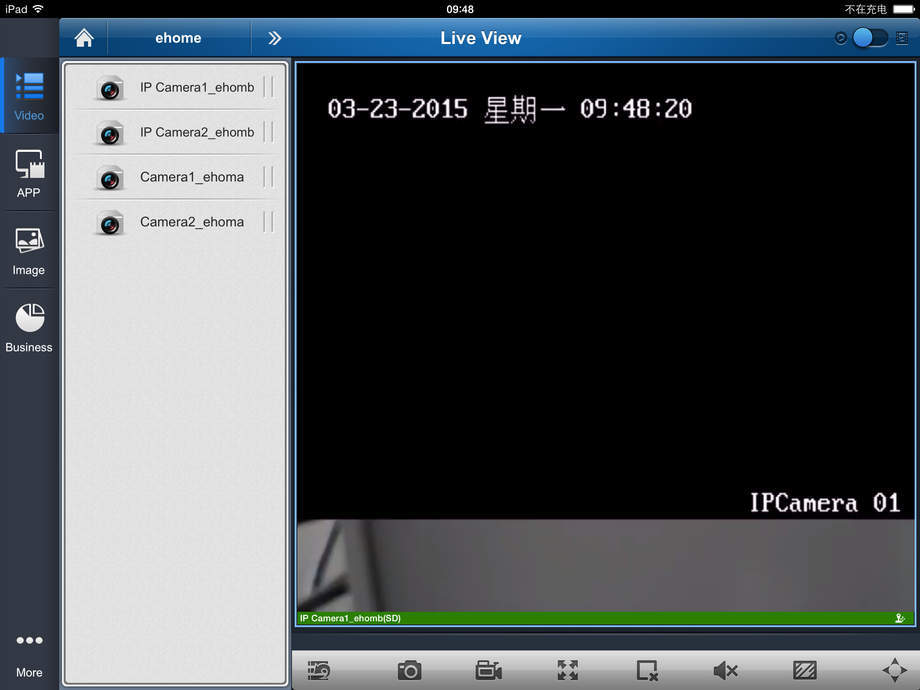Open the APP section in sidebar

[x=29, y=173]
